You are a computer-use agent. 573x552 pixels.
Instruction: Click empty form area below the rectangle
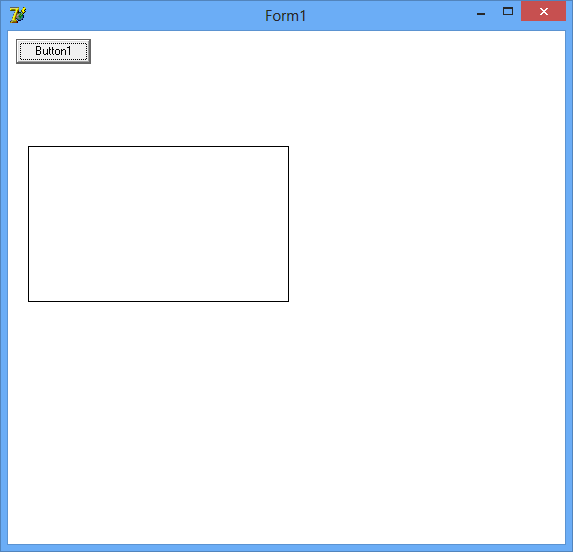(x=158, y=422)
